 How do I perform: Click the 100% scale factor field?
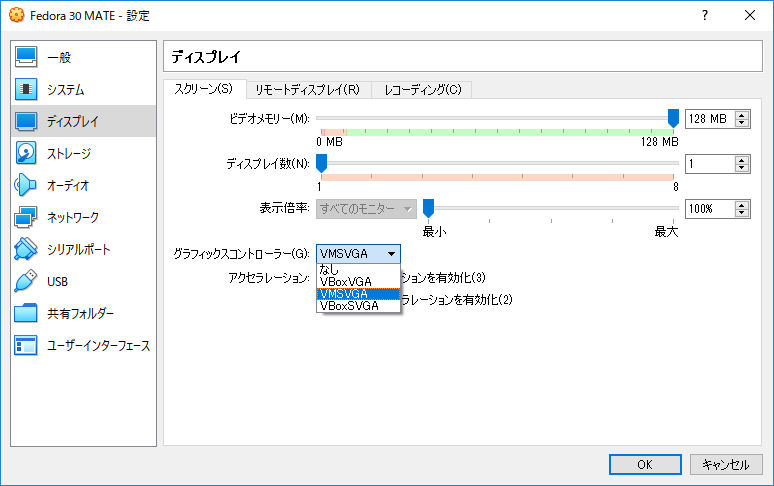710,209
